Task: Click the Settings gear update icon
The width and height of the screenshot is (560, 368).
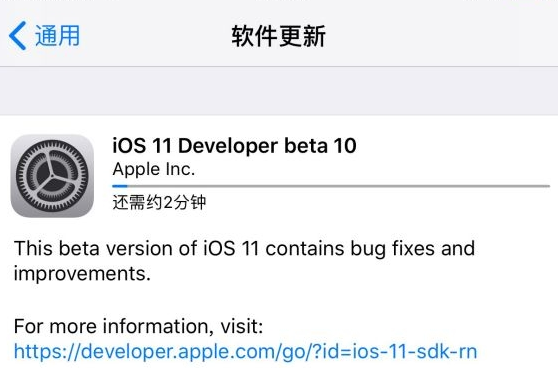Action: coord(52,176)
